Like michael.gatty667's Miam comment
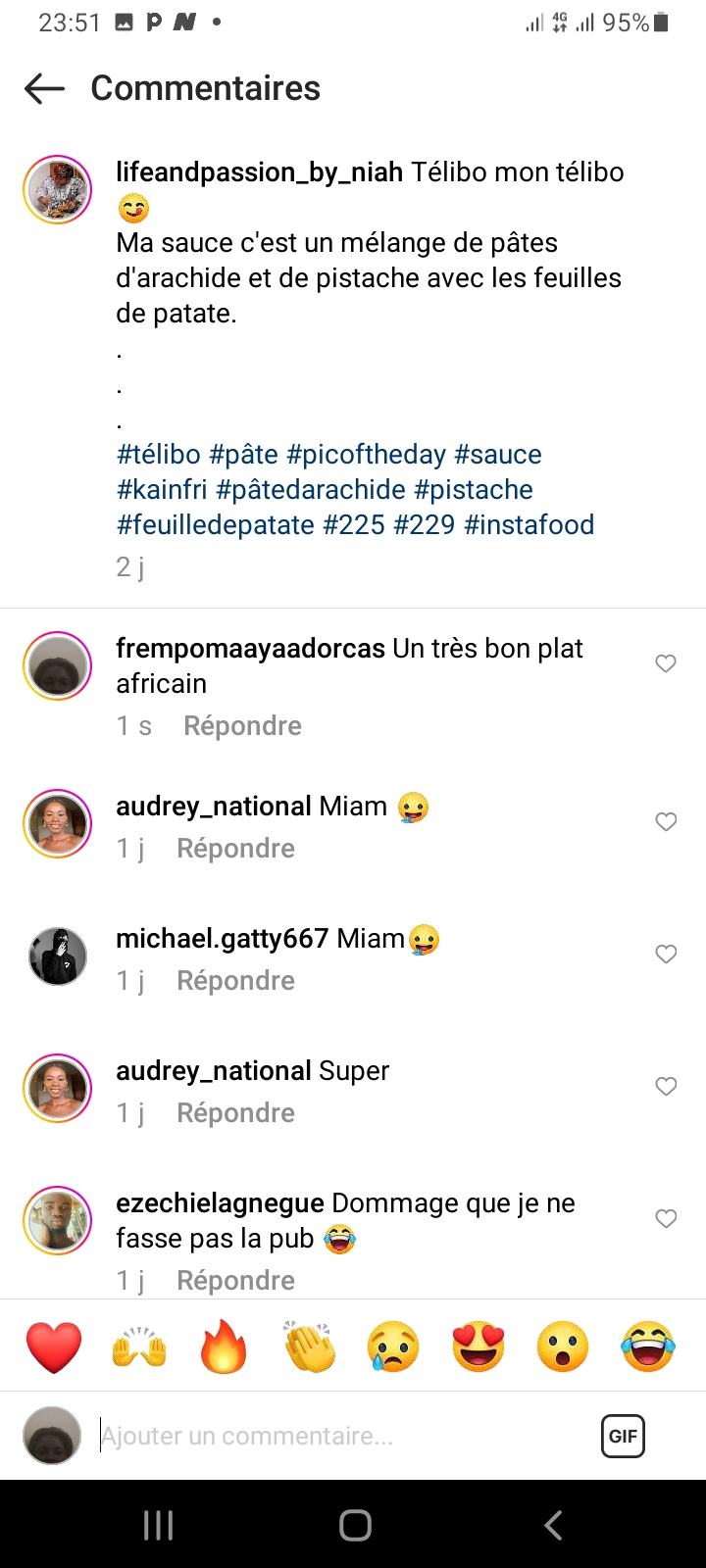Image resolution: width=706 pixels, height=1568 pixels. coord(666,954)
